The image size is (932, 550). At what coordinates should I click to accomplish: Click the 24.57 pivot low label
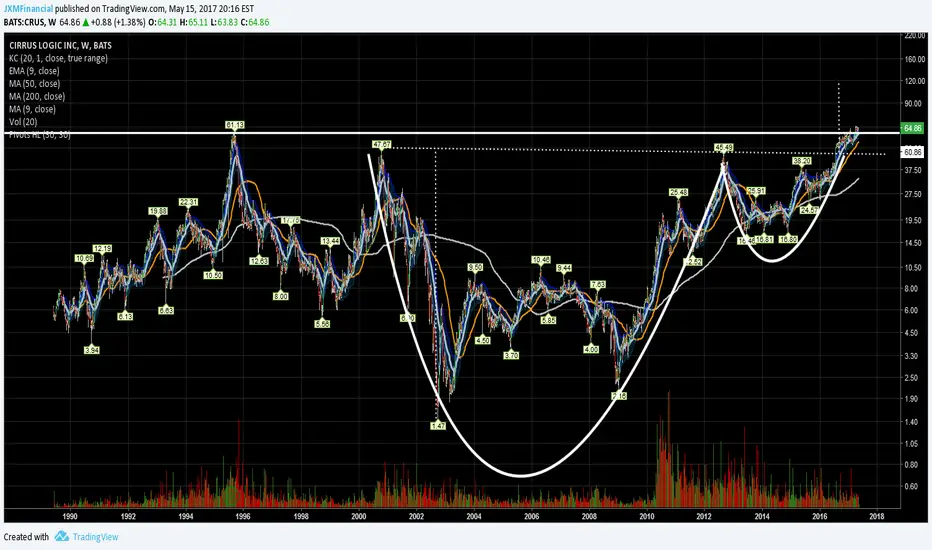point(809,210)
